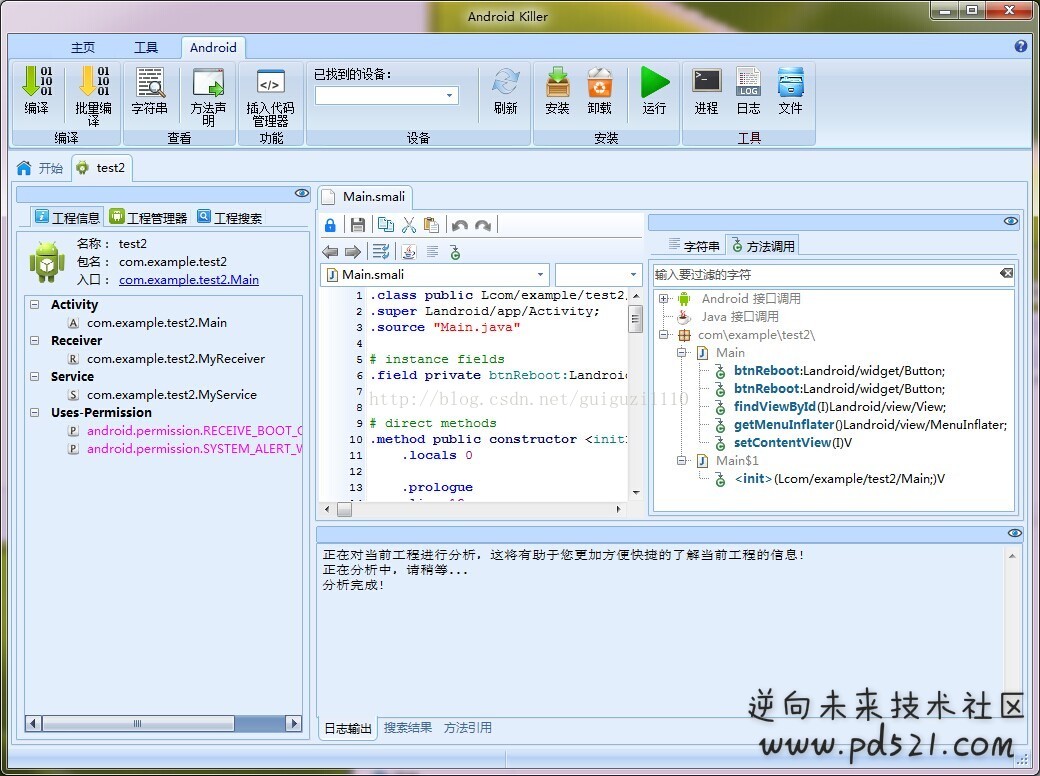Collapse the com\example\test2\ package node
Image resolution: width=1040 pixels, height=776 pixels.
(x=663, y=334)
